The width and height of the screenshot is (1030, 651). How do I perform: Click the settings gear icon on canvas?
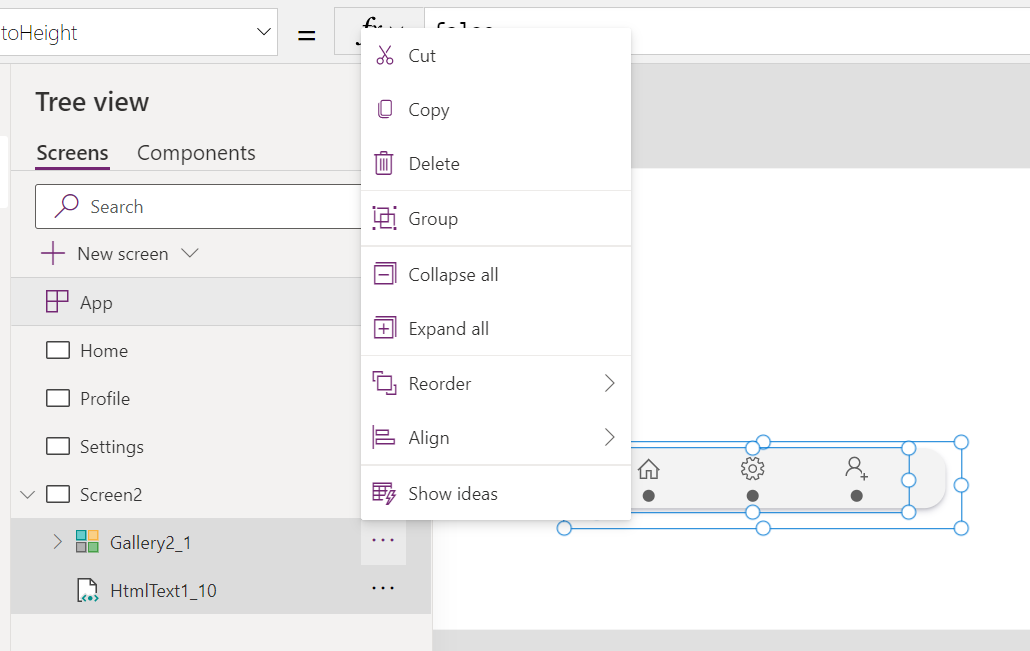pyautogui.click(x=752, y=469)
